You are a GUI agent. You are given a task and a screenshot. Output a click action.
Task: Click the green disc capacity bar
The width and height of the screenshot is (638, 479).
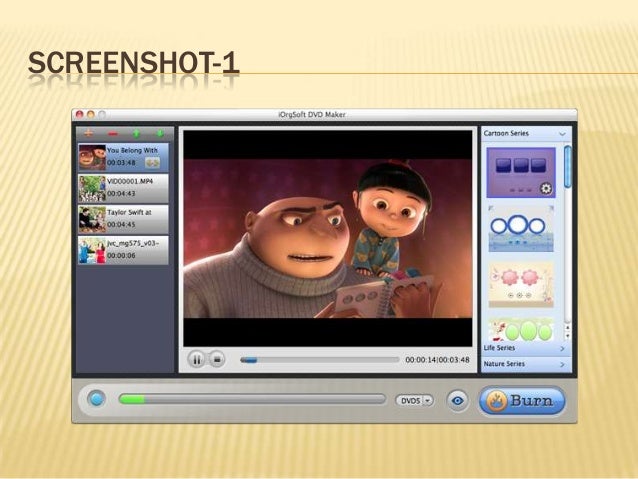click(252, 399)
